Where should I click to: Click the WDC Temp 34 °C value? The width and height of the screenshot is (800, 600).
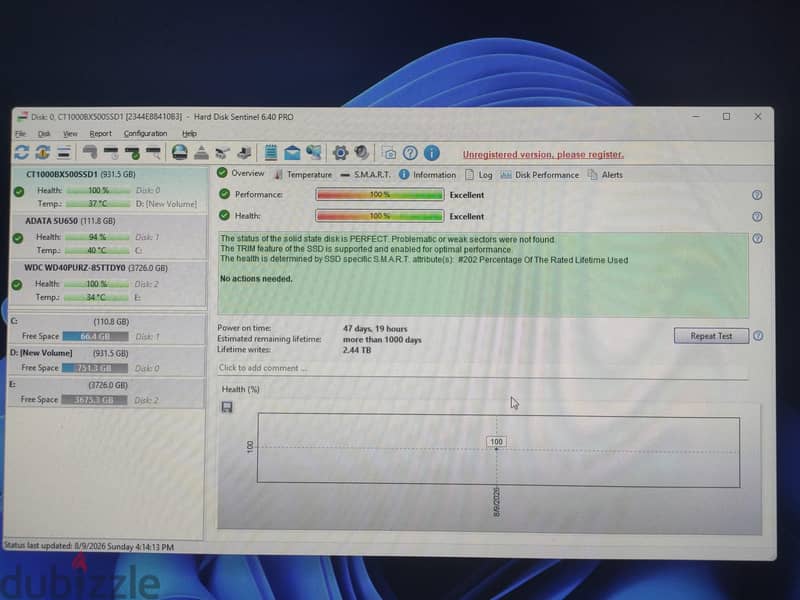coord(96,297)
